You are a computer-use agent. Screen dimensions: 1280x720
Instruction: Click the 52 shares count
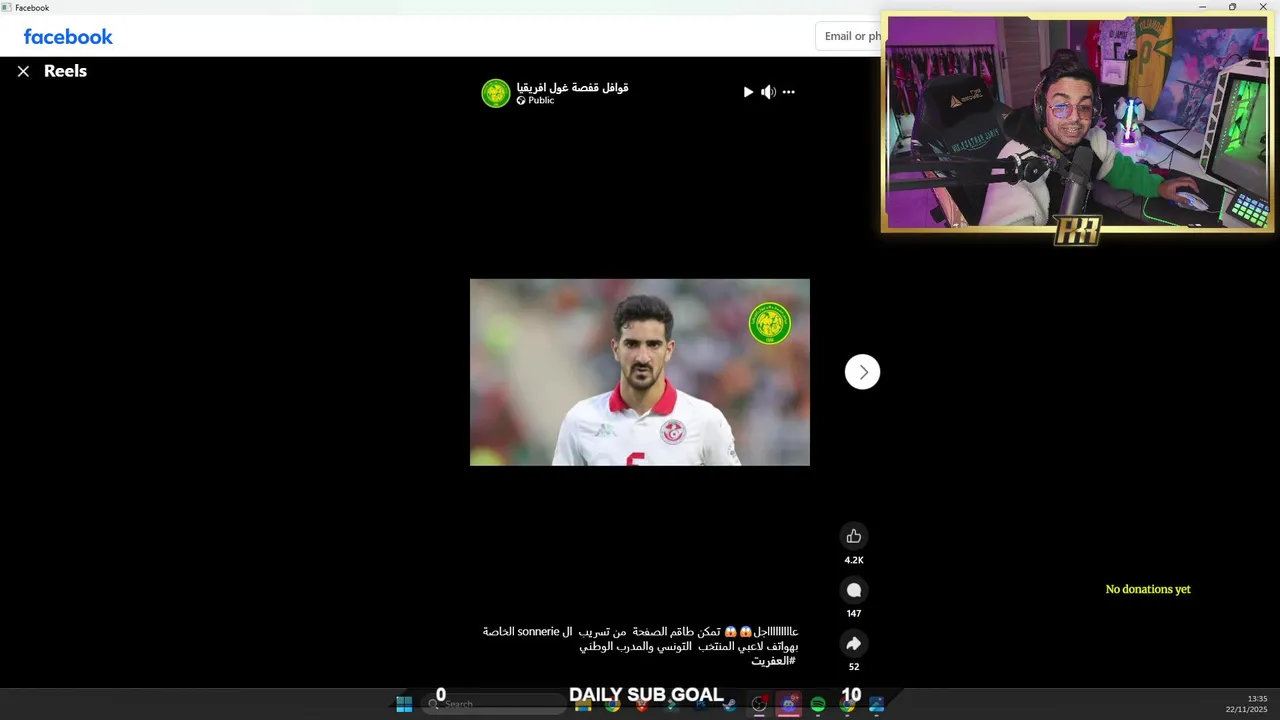854,667
